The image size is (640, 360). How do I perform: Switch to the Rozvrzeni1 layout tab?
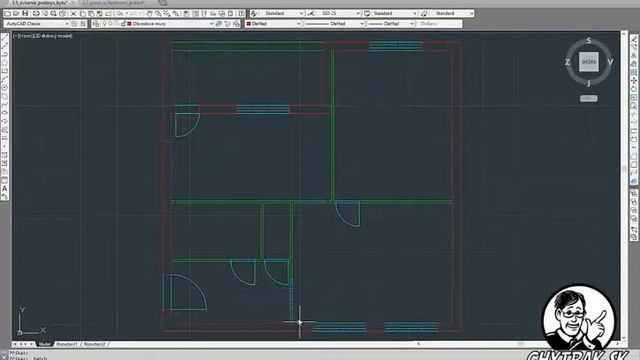[x=67, y=344]
